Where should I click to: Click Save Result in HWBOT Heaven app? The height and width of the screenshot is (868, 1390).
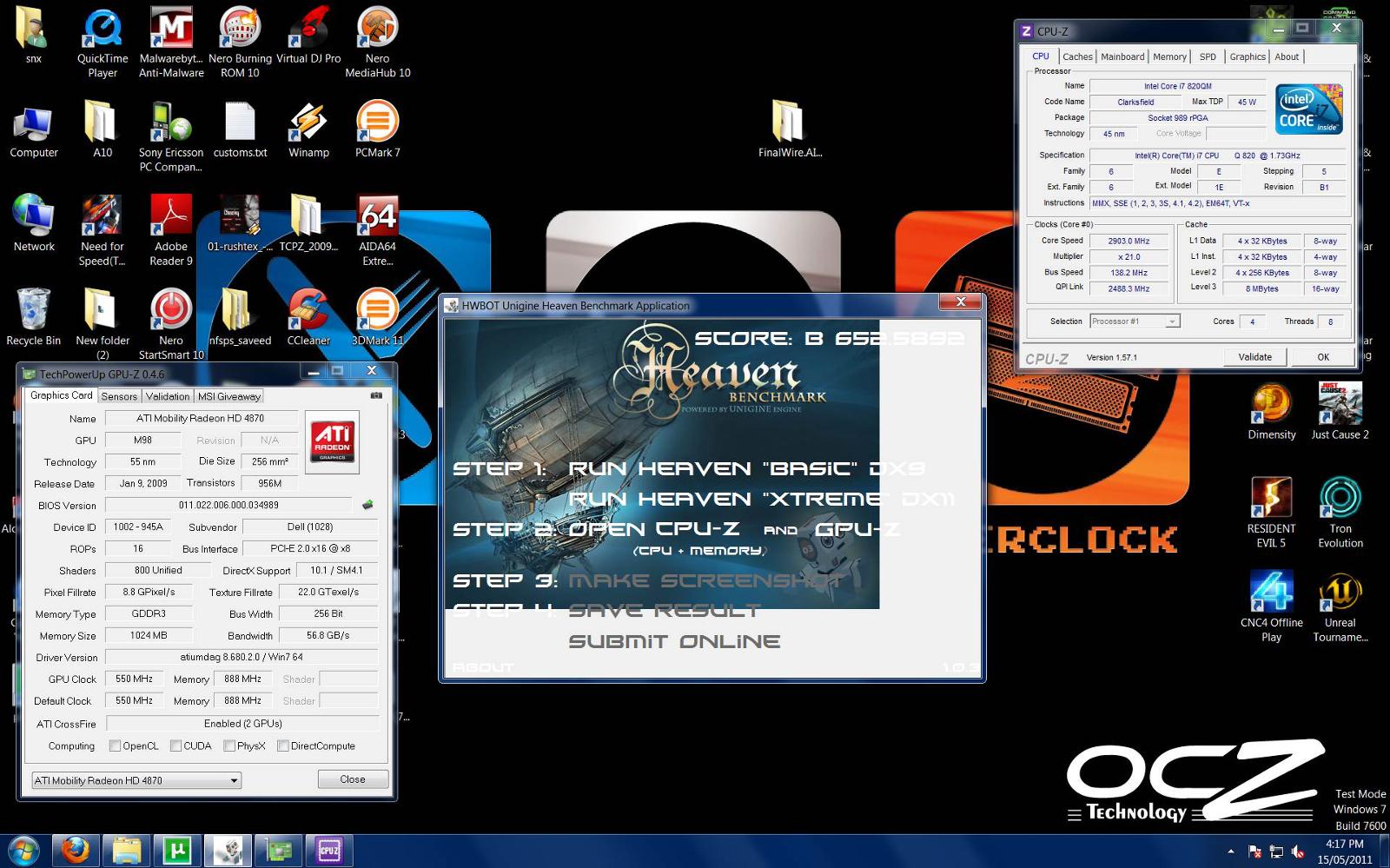click(x=664, y=611)
